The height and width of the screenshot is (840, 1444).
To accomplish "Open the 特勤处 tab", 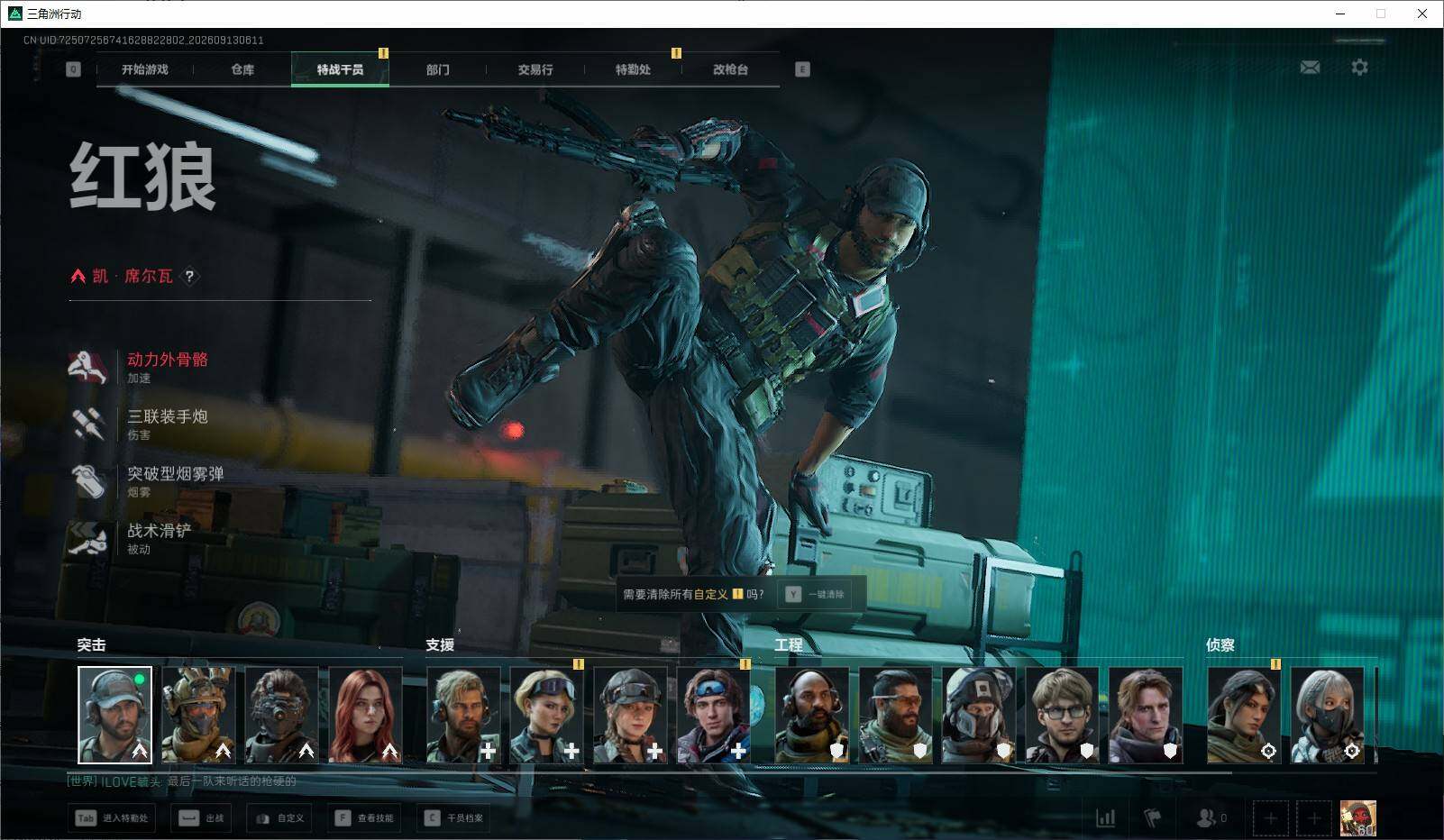I will [x=633, y=69].
